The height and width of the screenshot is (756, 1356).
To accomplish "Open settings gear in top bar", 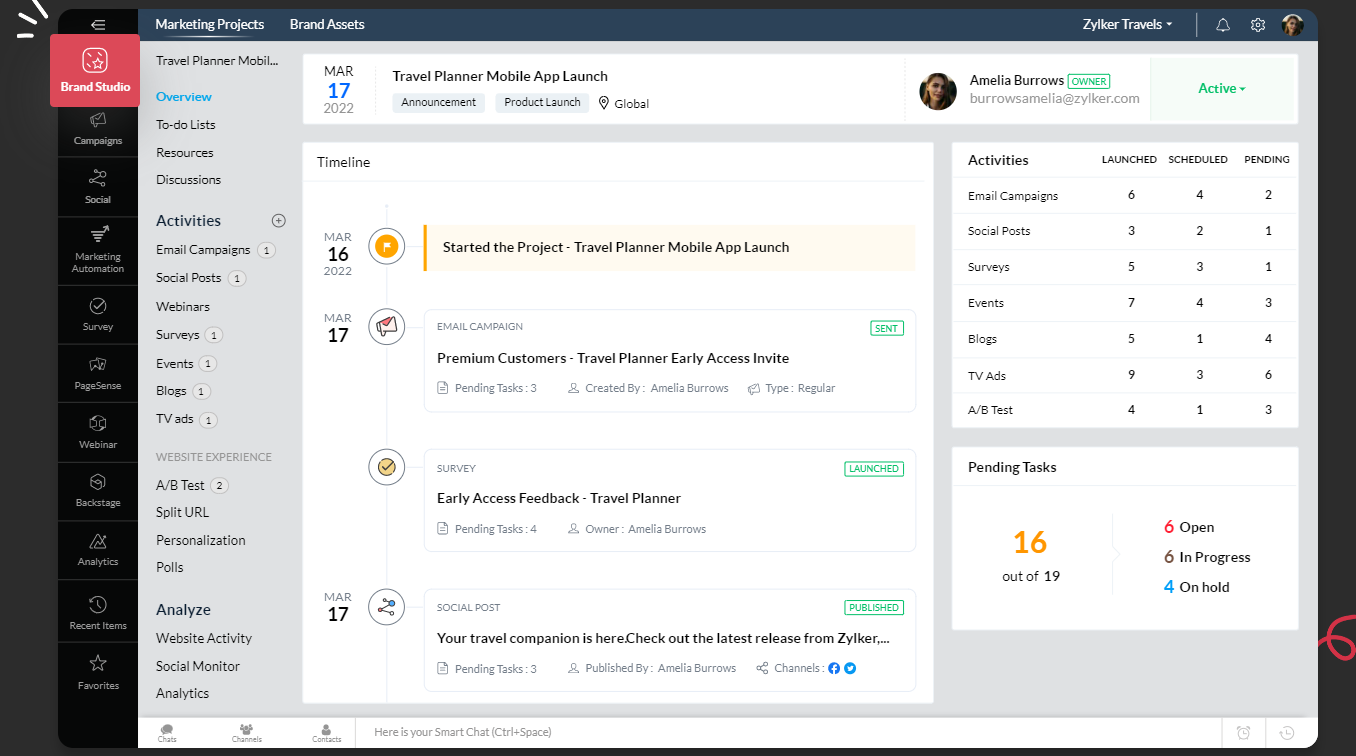I will pos(1258,25).
